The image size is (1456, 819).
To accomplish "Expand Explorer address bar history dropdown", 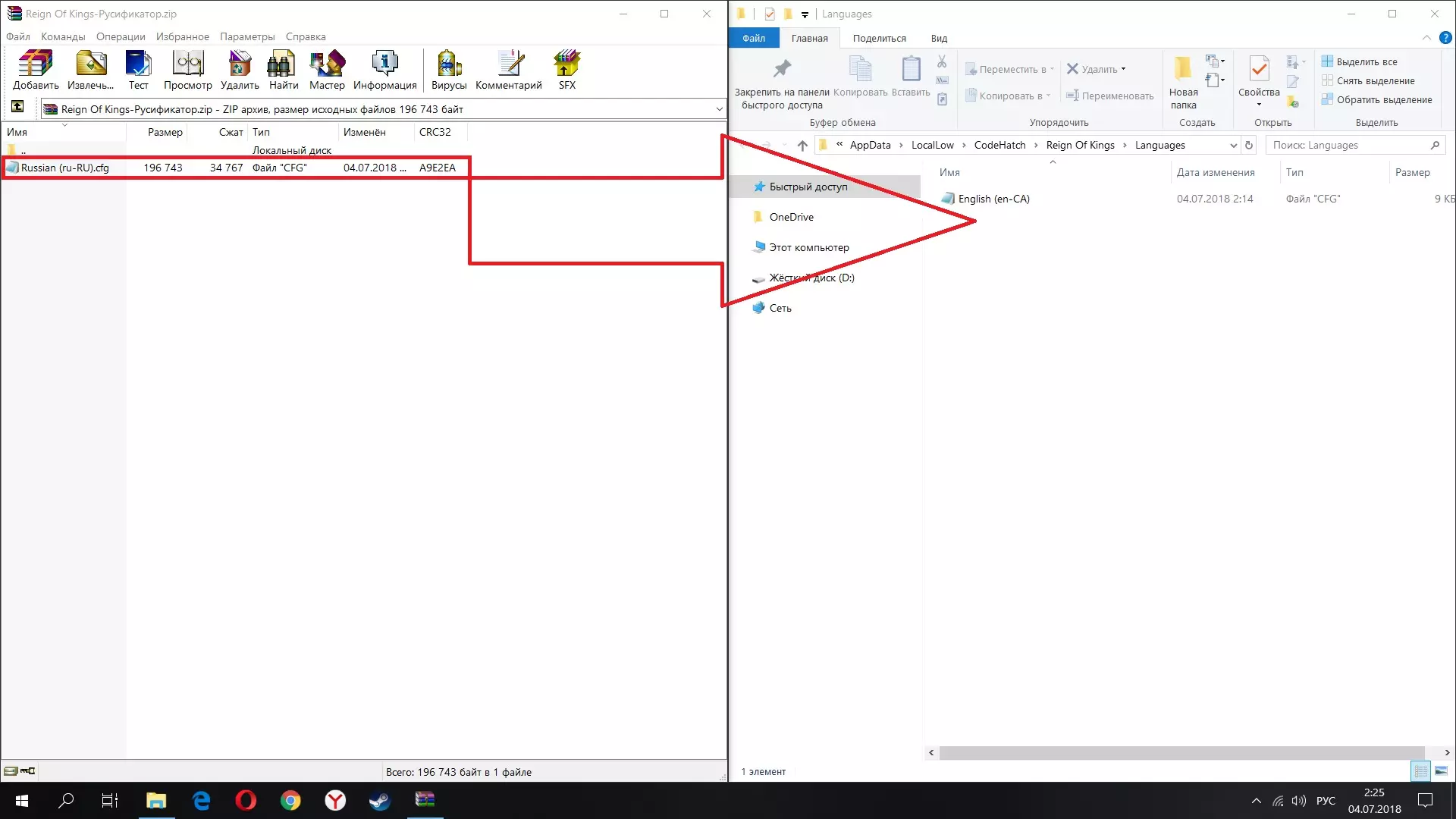I will click(1233, 146).
